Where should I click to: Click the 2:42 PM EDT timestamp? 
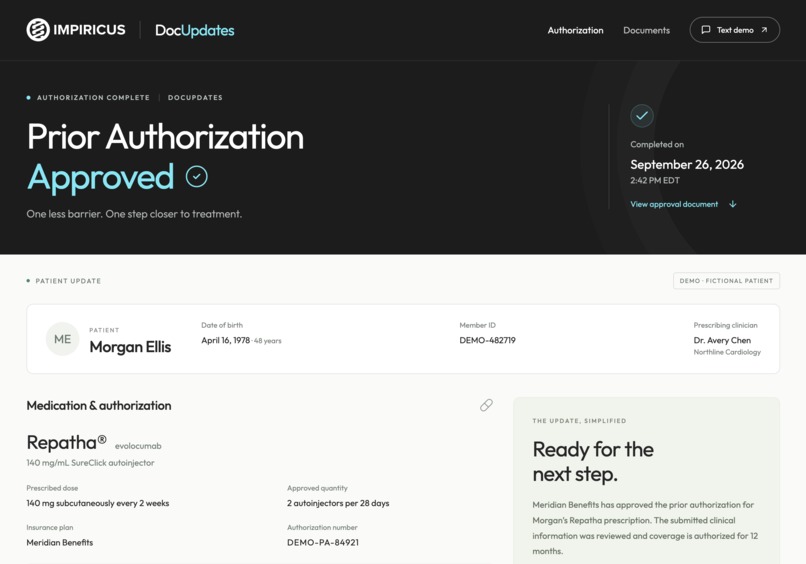click(x=655, y=180)
